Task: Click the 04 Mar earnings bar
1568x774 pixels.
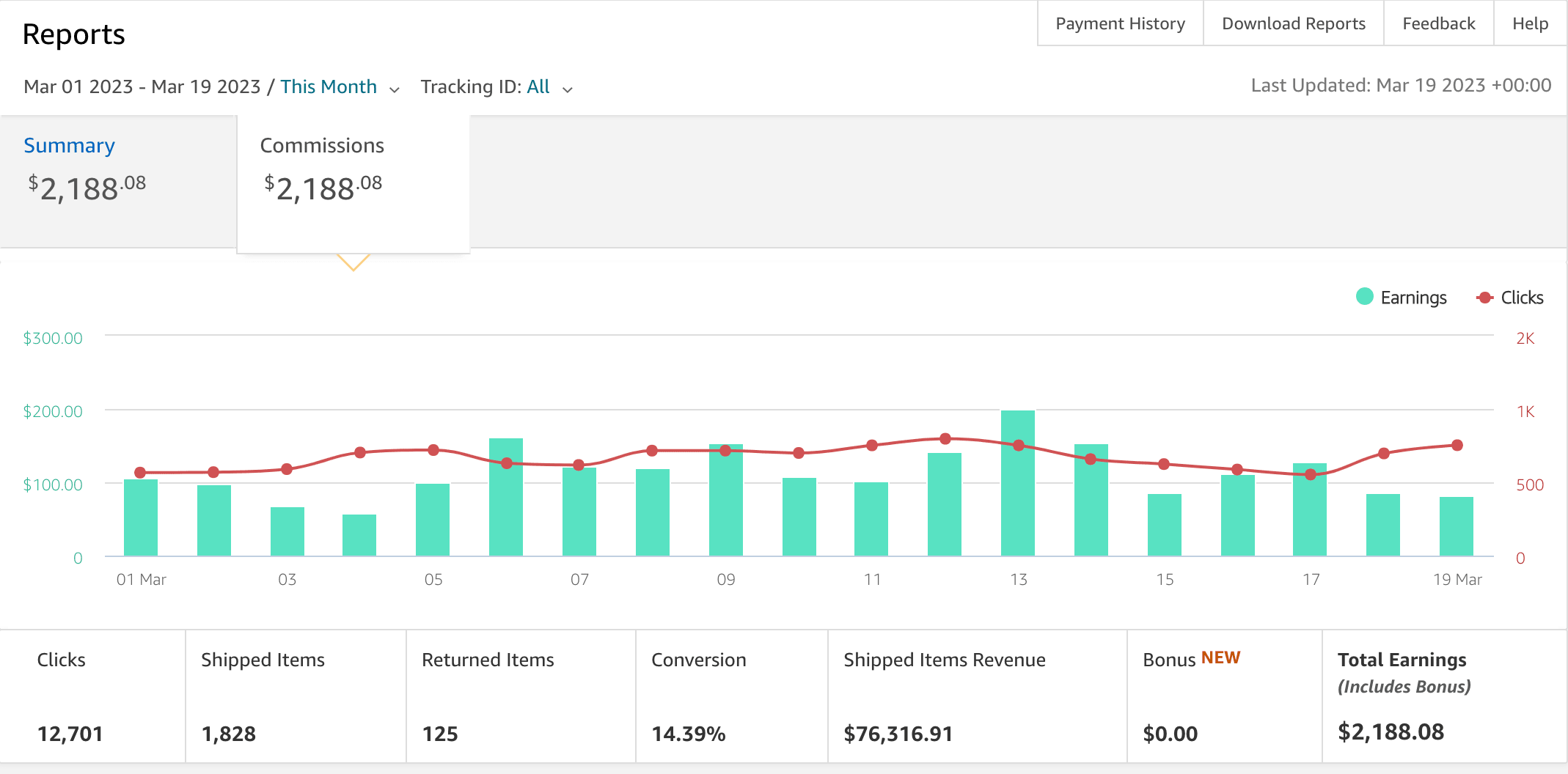Action: [359, 535]
